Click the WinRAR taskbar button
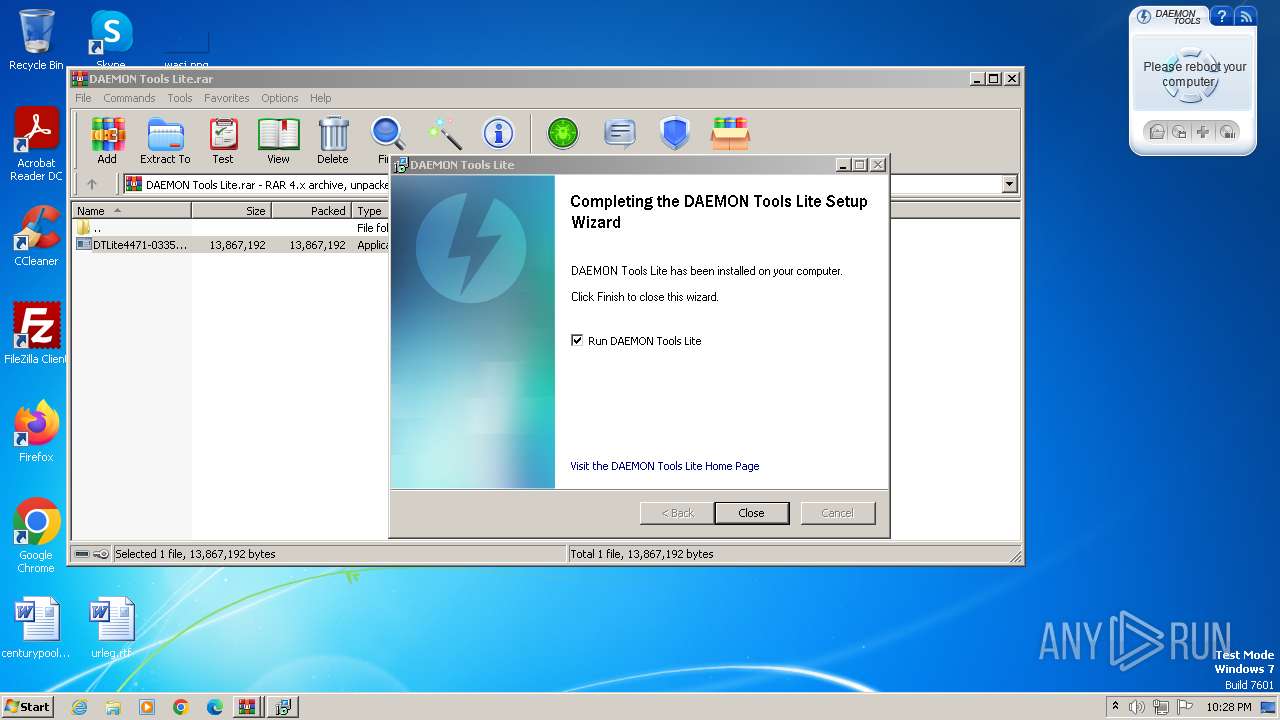1280x720 pixels. pyautogui.click(x=247, y=707)
